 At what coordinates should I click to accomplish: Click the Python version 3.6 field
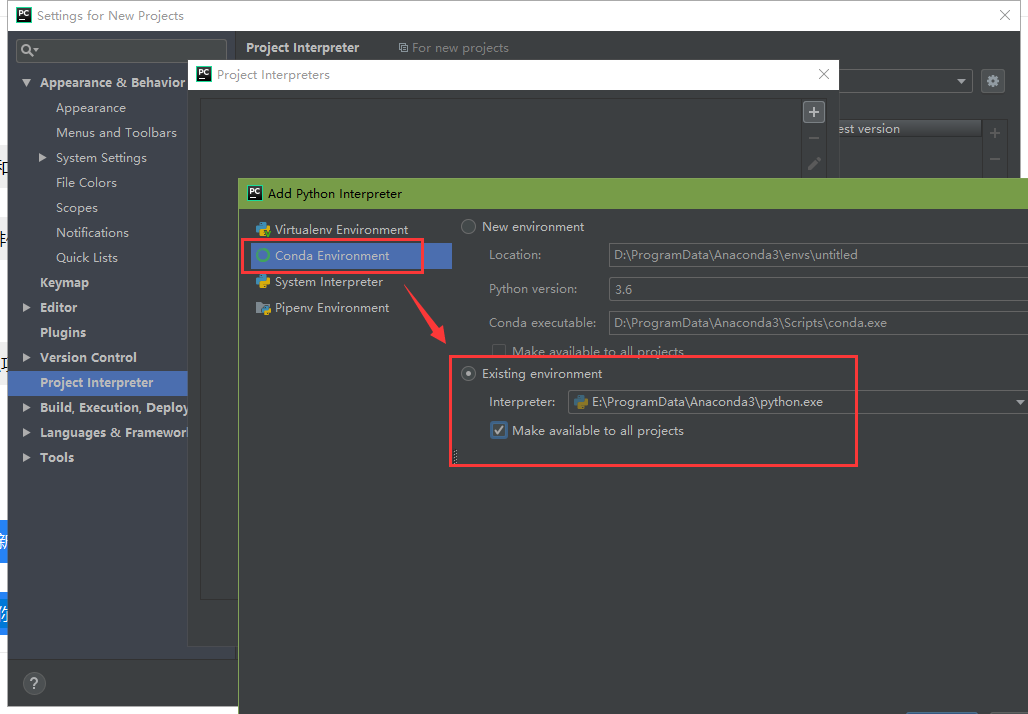tap(818, 289)
